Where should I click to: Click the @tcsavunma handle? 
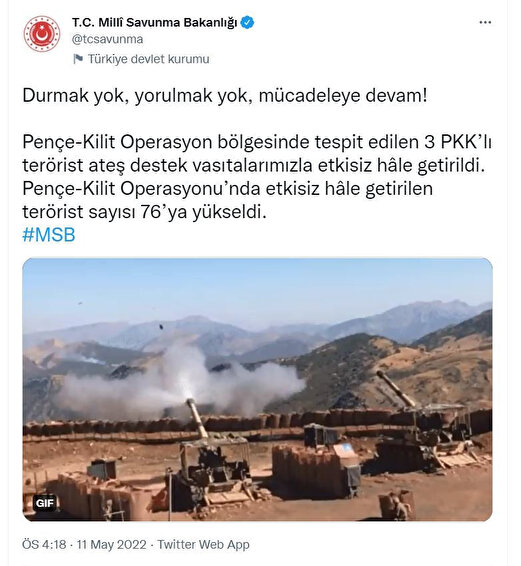point(108,39)
